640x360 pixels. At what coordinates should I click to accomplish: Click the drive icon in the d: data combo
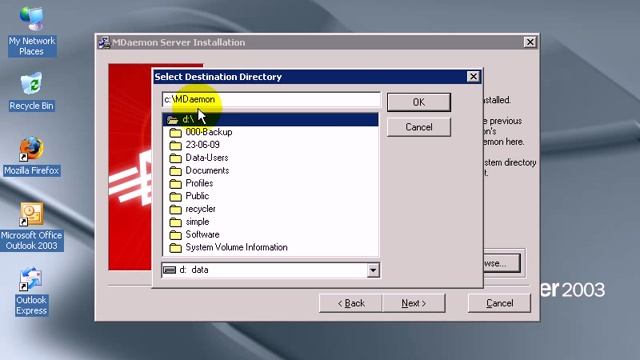(169, 270)
